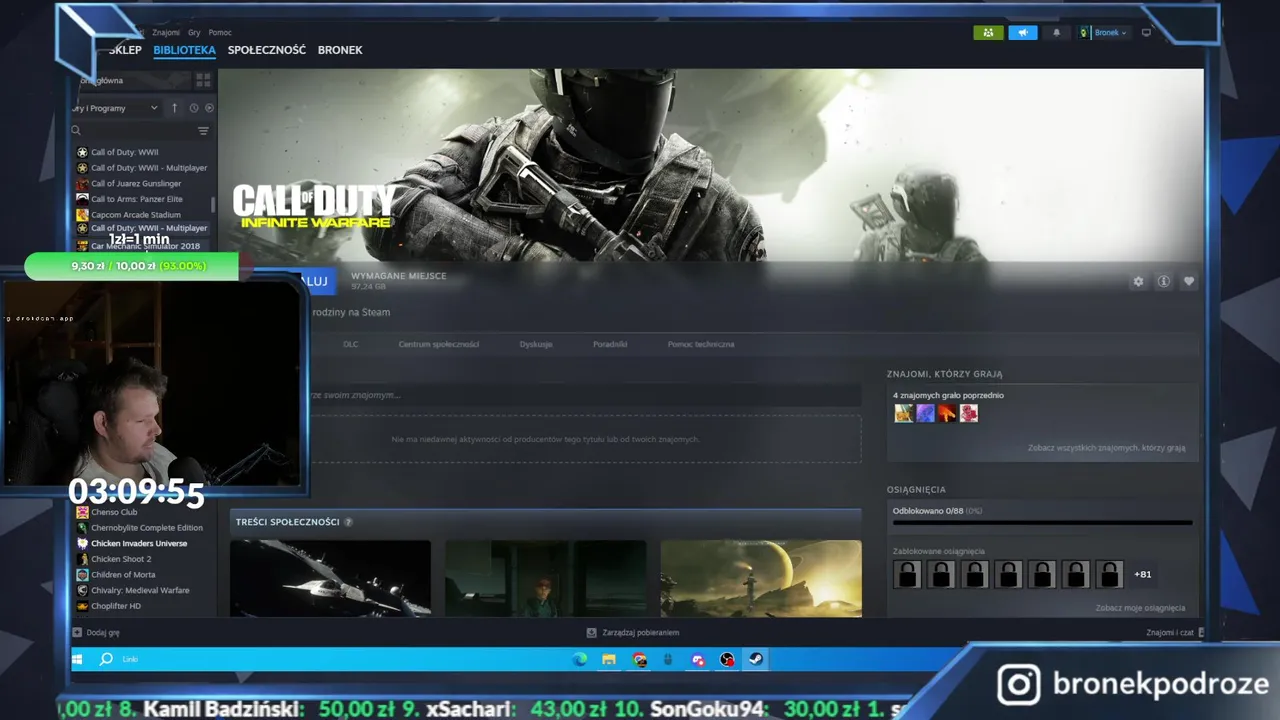Toggle ready-to-play filter icon
The image size is (1280, 720).
[209, 108]
